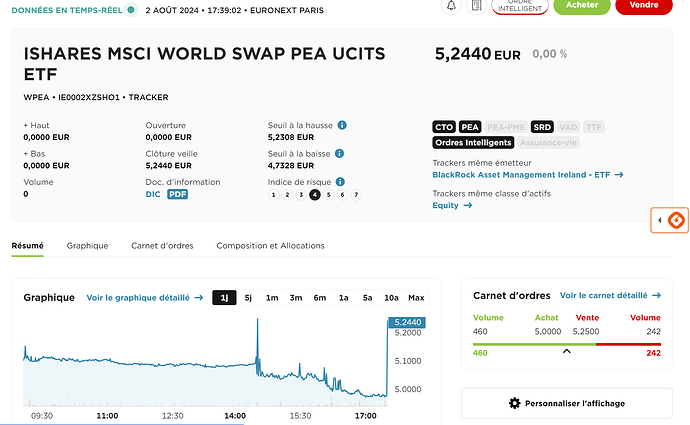Image resolution: width=690 pixels, height=425 pixels.
Task: Select risk index circle 7
Action: (x=356, y=195)
